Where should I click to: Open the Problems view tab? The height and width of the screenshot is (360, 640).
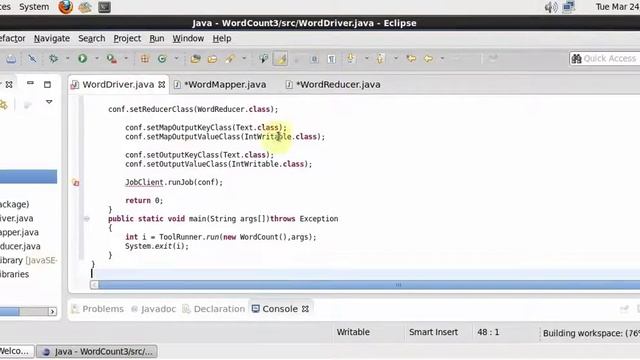(98, 309)
